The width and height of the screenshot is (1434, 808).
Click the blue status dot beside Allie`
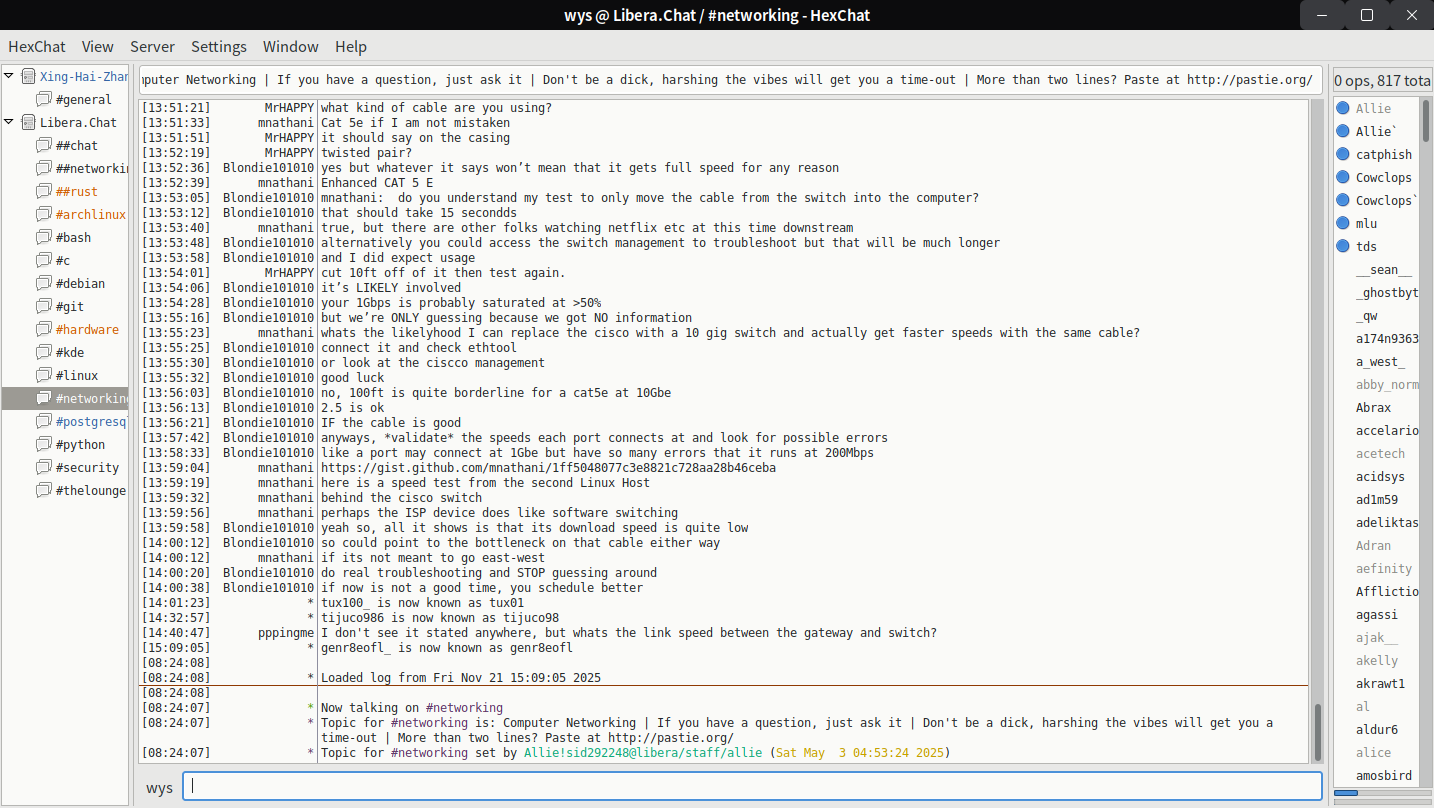(x=1343, y=131)
